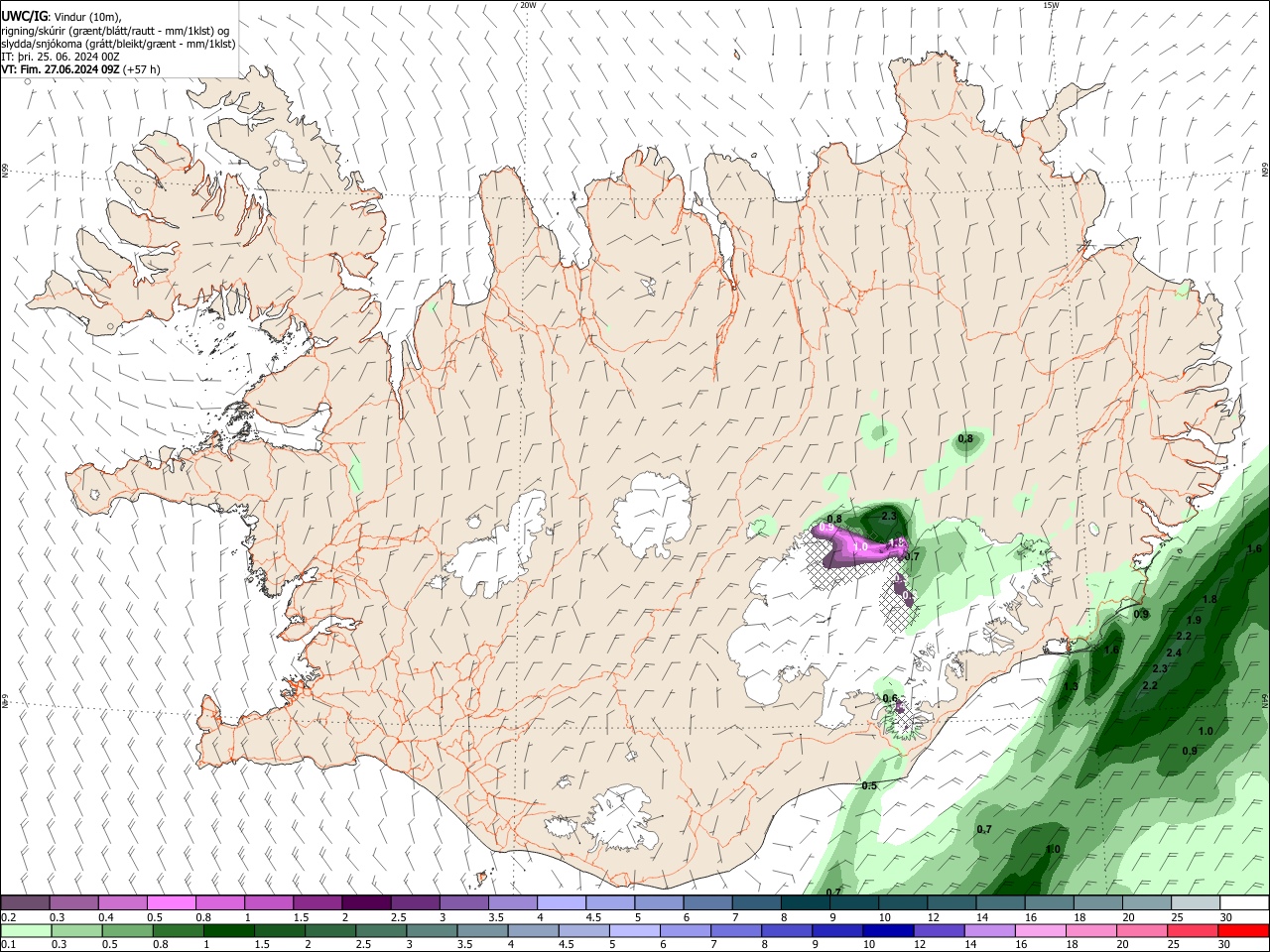
Task: Pick the darkest green 1 swatch in lower scale
Action: pyautogui.click(x=228, y=930)
